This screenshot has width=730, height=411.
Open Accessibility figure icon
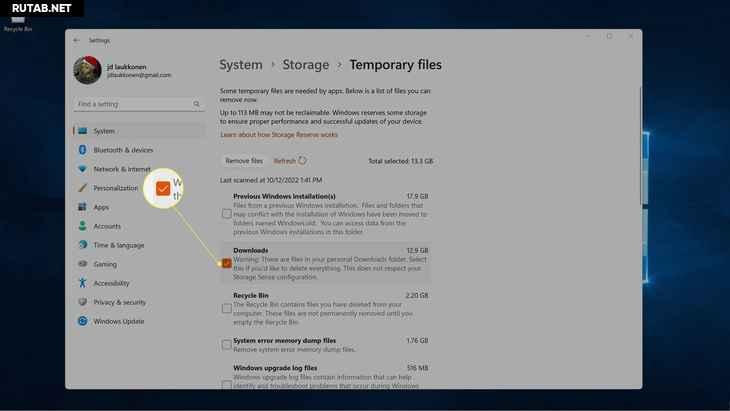[x=83, y=283]
